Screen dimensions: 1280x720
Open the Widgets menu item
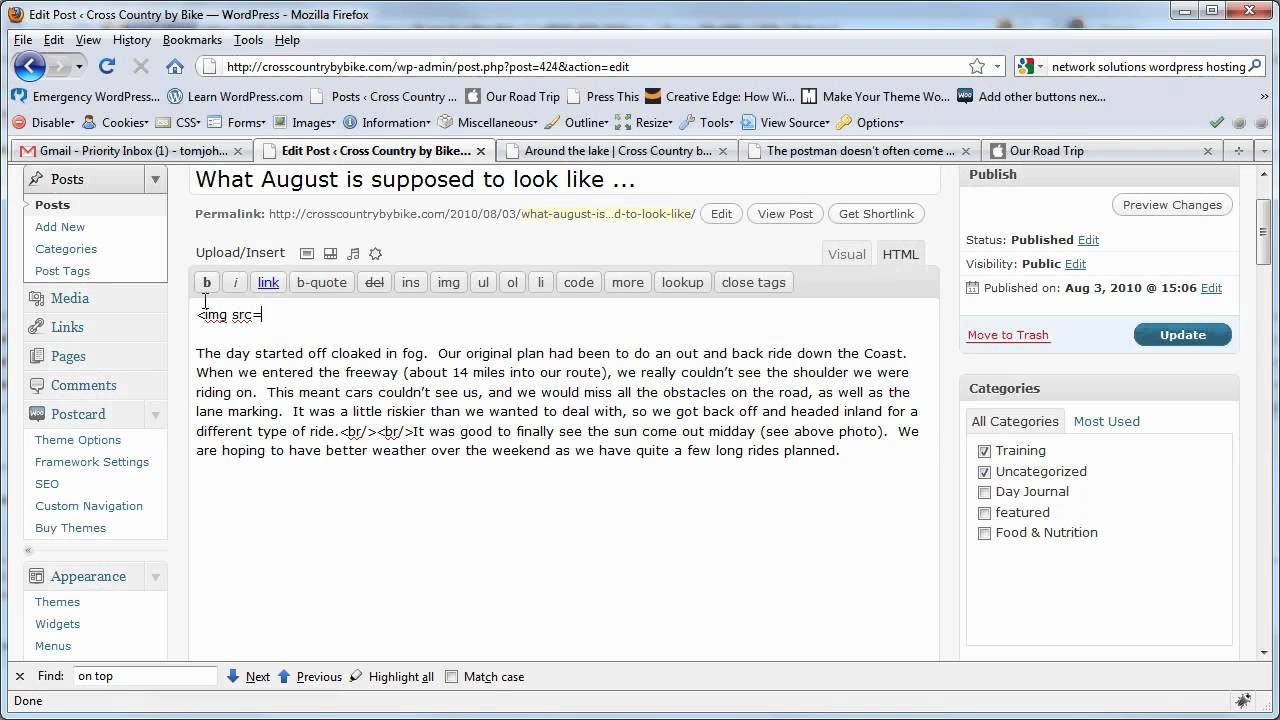[57, 624]
